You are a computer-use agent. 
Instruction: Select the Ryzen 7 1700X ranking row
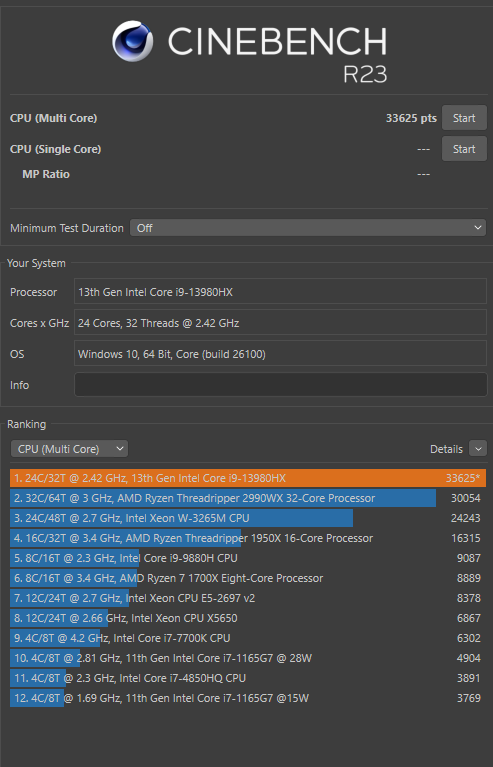[x=248, y=578]
